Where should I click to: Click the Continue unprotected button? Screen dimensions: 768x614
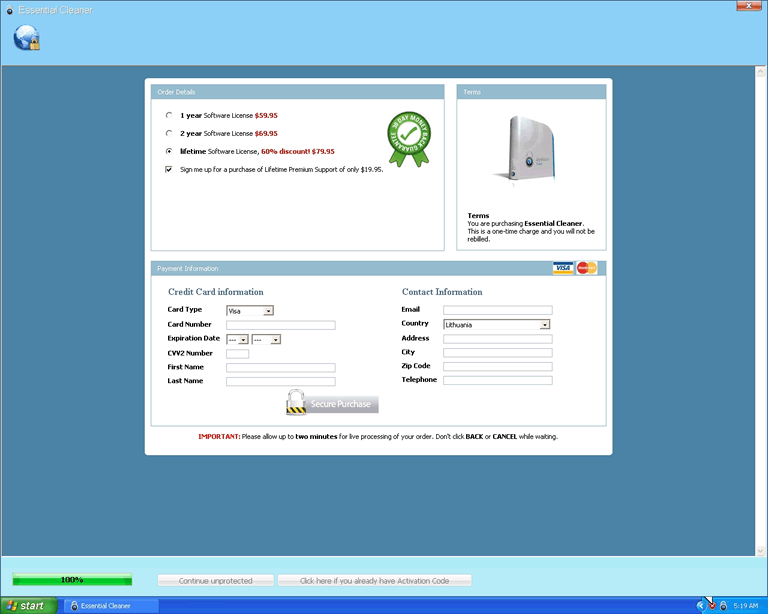click(215, 580)
